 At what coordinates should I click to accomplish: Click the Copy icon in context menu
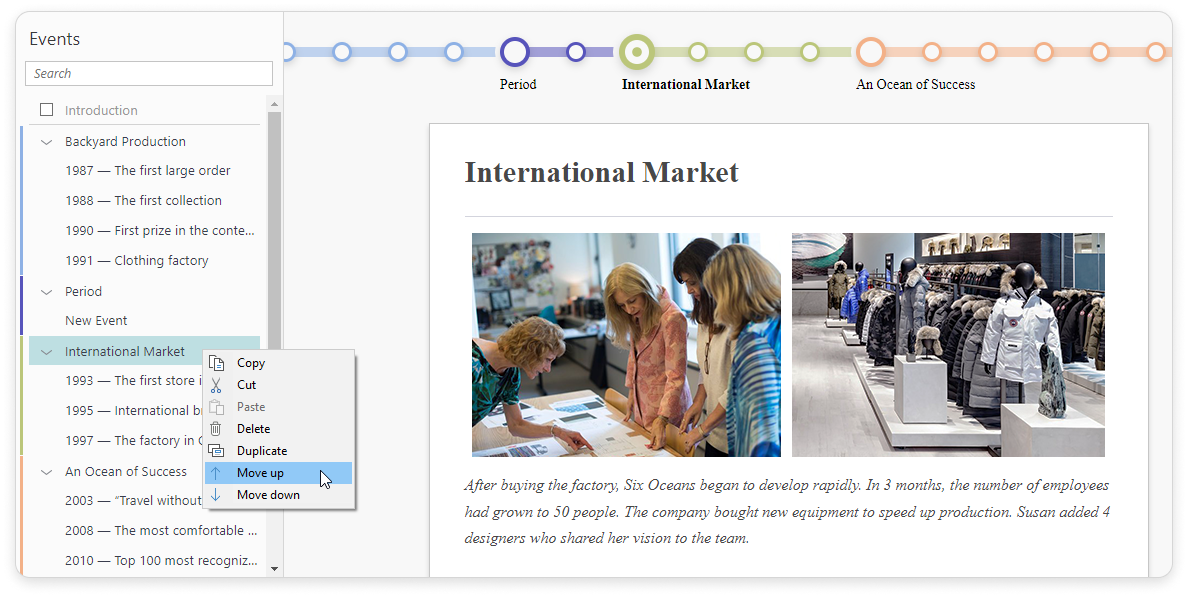pos(216,363)
